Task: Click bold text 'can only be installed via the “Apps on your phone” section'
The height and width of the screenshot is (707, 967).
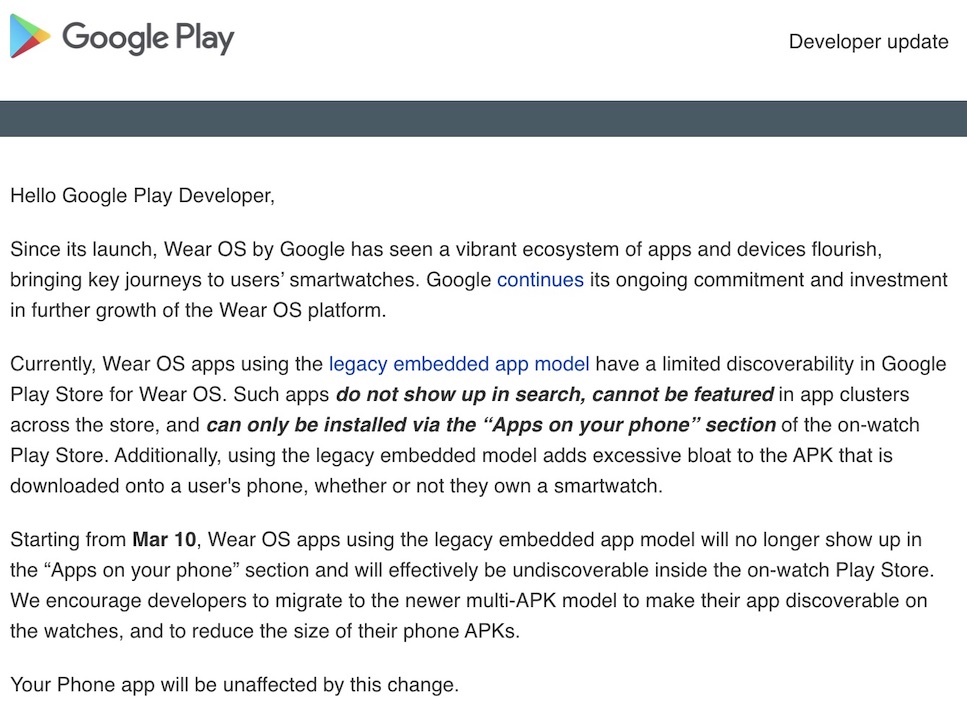Action: coord(490,424)
